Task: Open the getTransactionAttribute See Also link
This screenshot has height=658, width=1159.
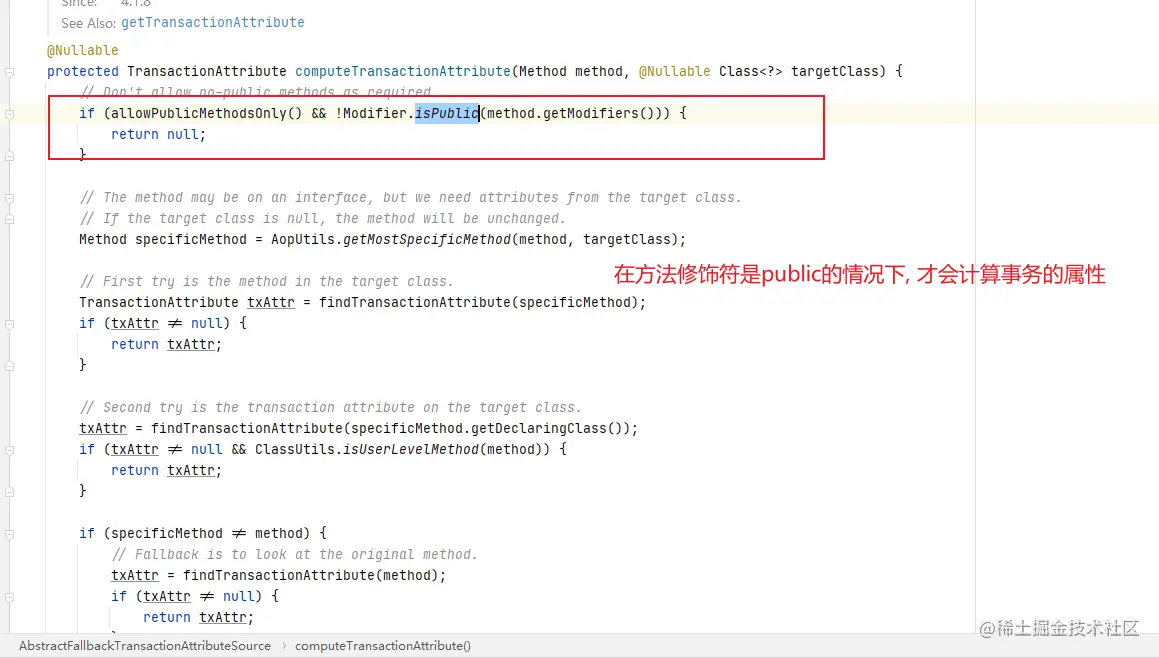Action: coord(213,22)
